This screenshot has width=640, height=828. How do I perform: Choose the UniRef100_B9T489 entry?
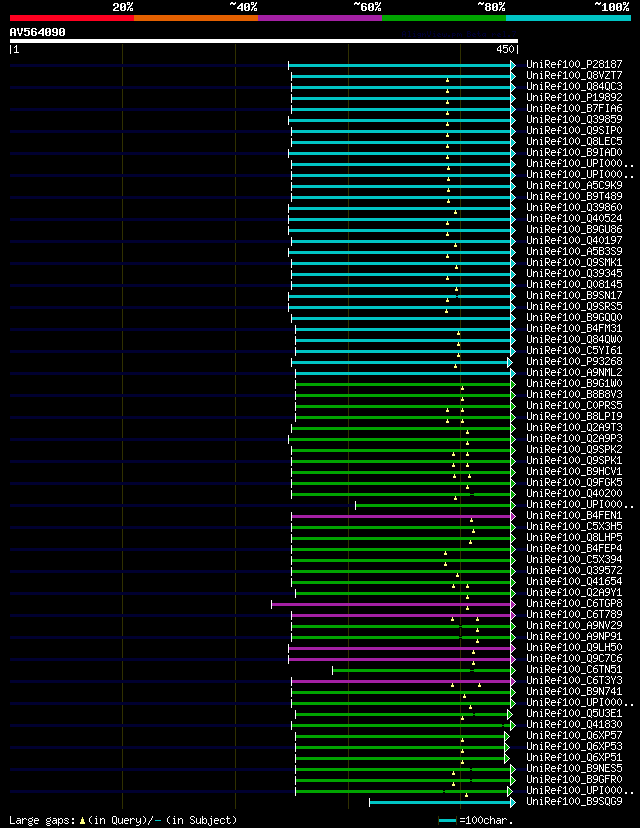(x=574, y=196)
